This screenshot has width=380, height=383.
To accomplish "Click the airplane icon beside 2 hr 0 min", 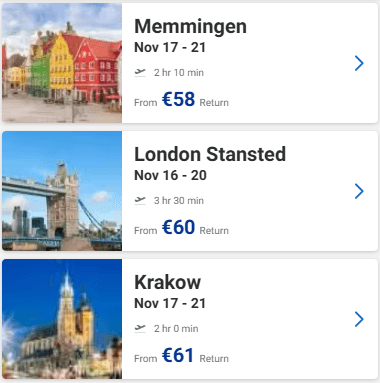I will pos(140,328).
